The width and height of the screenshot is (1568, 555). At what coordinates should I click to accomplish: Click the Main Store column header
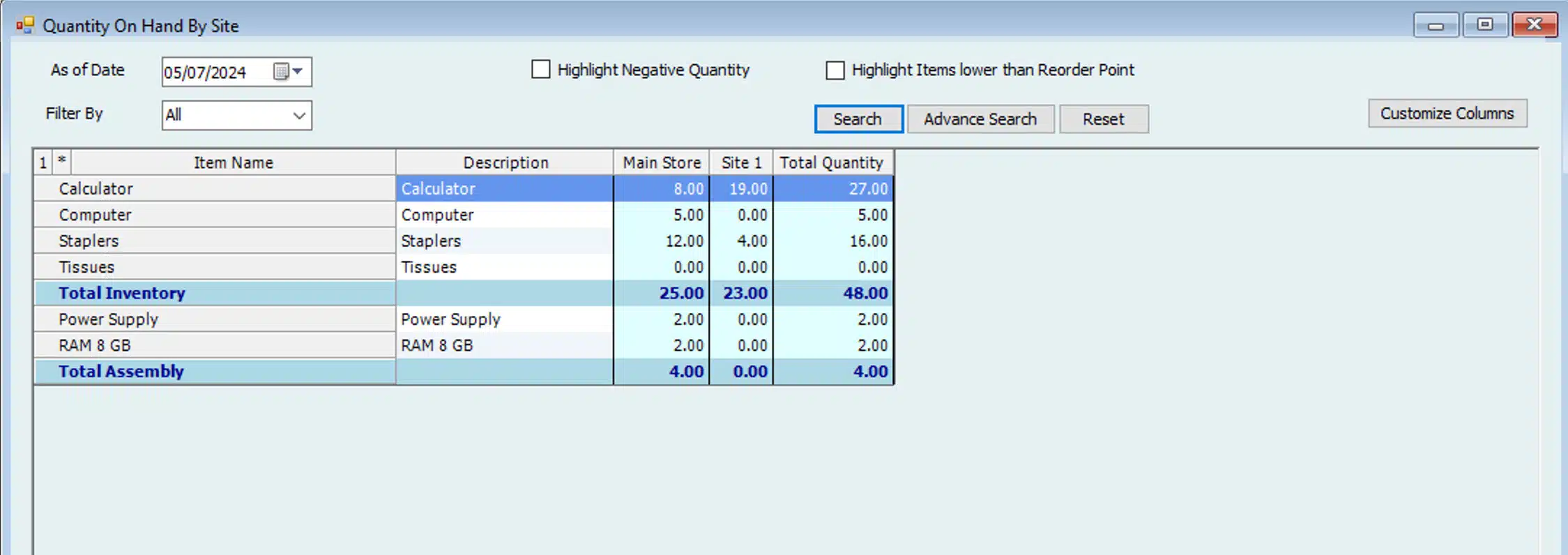coord(661,162)
